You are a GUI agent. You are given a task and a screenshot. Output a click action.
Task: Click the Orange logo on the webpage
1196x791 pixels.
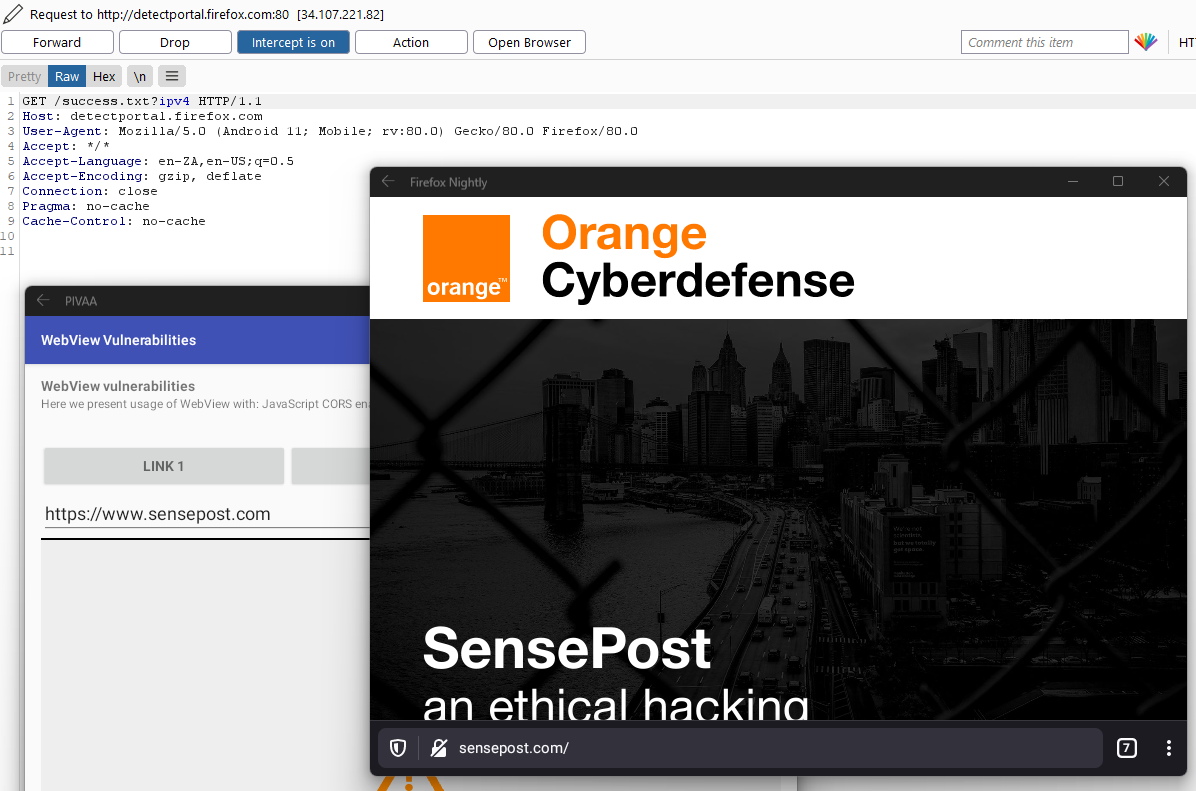466,258
